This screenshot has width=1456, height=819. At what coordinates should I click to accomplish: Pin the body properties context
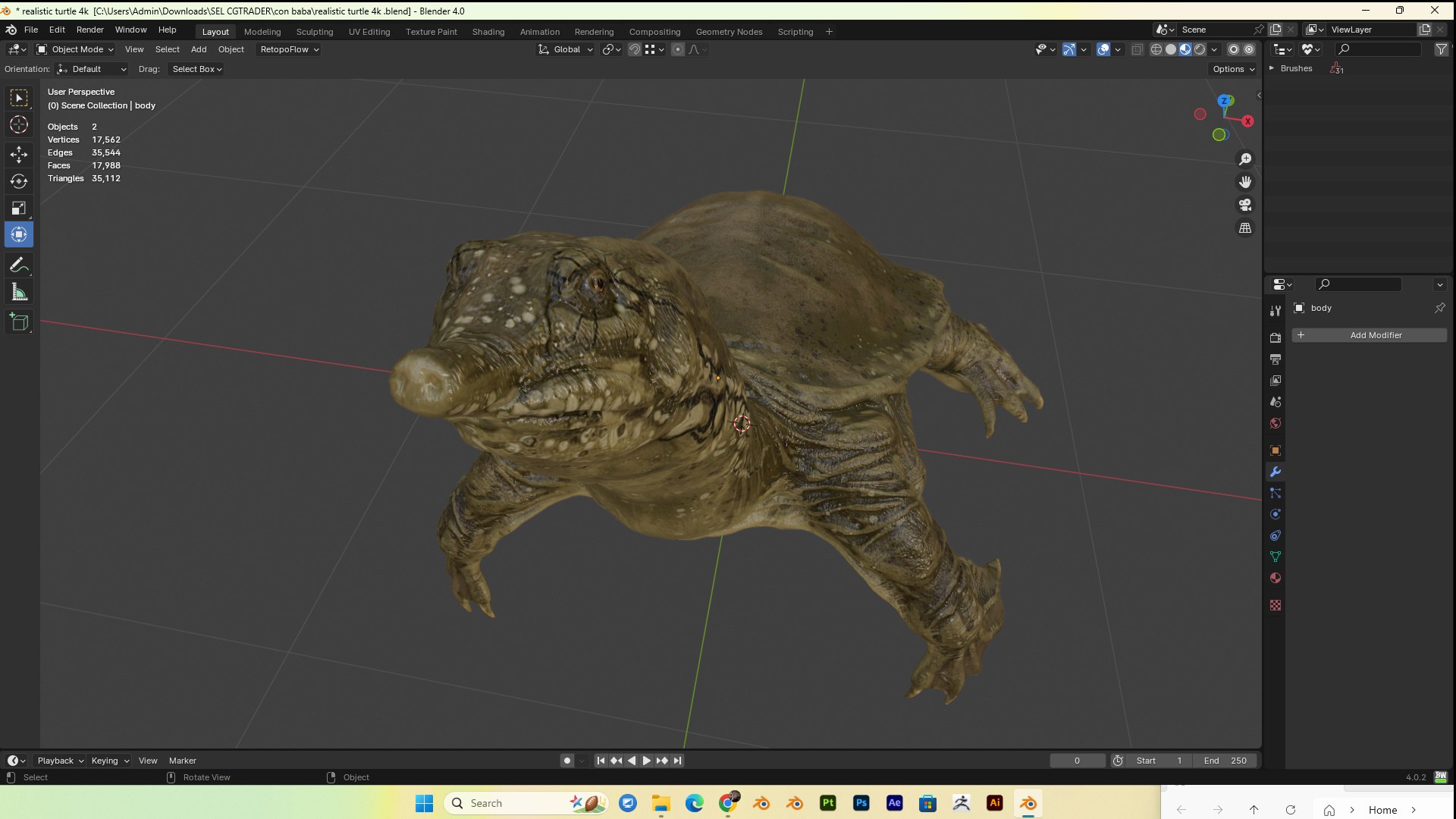1439,308
